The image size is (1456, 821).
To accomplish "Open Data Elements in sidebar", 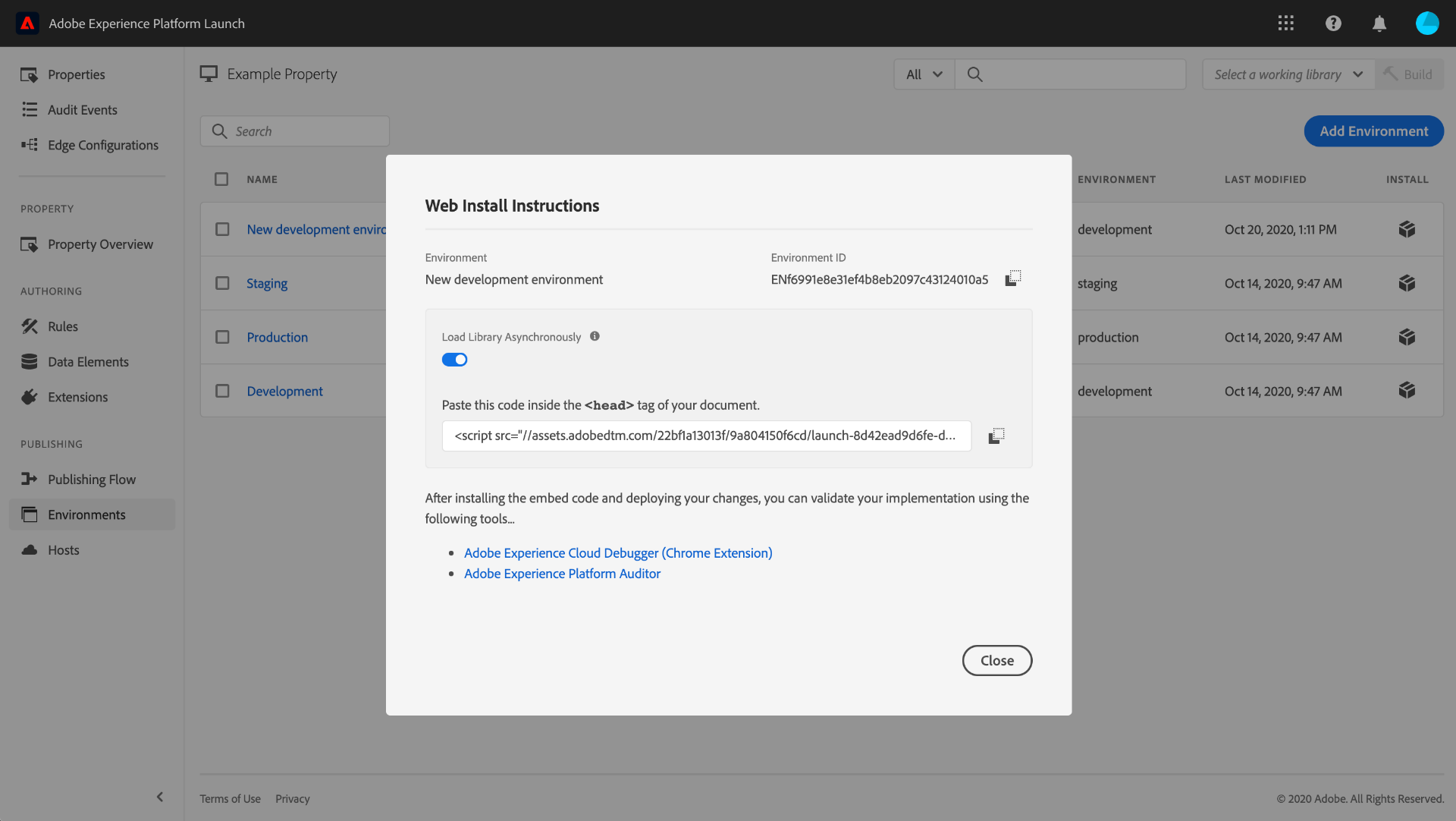I will pyautogui.click(x=88, y=362).
